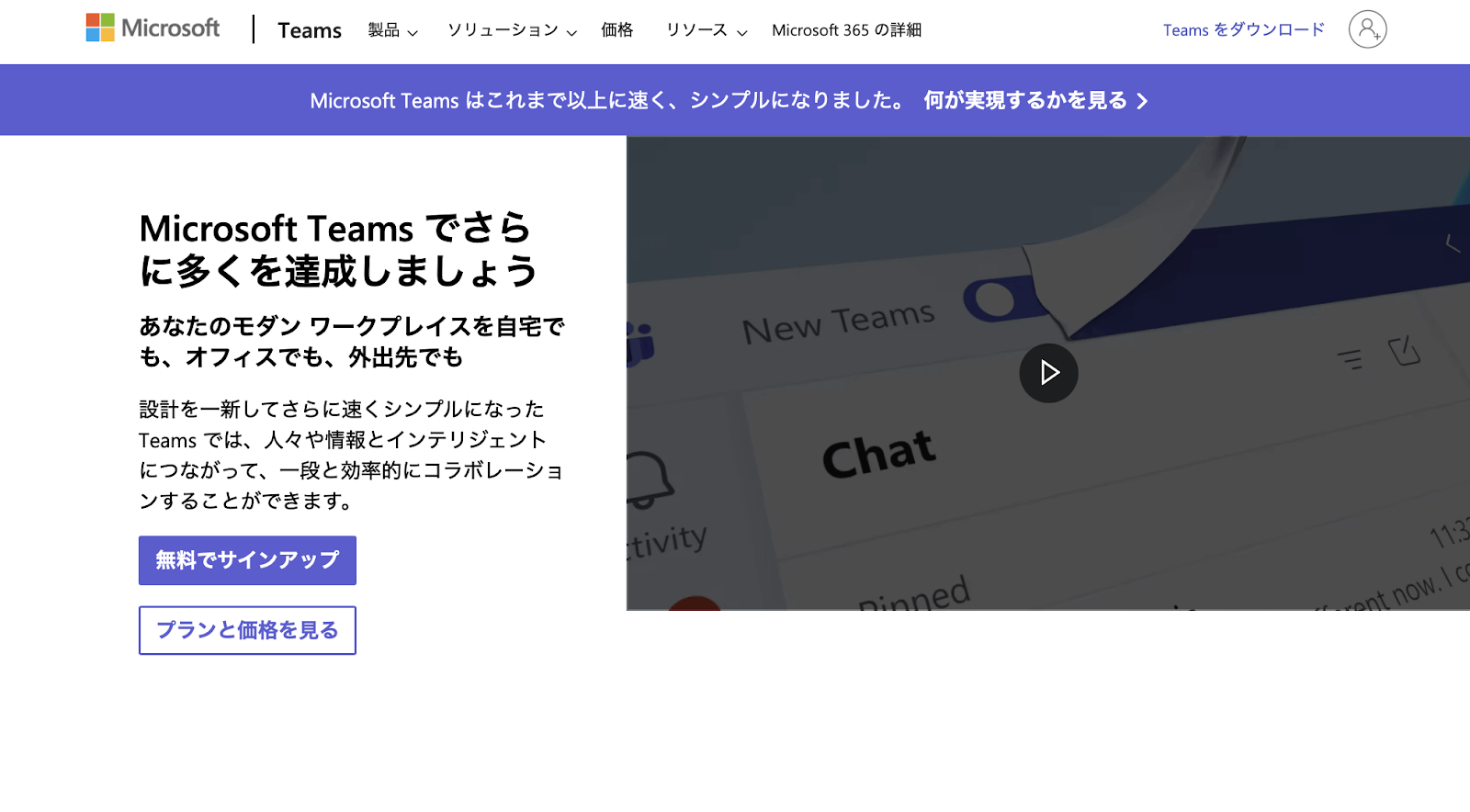
Task: Click Teams をダウンロード link
Action: (1244, 30)
